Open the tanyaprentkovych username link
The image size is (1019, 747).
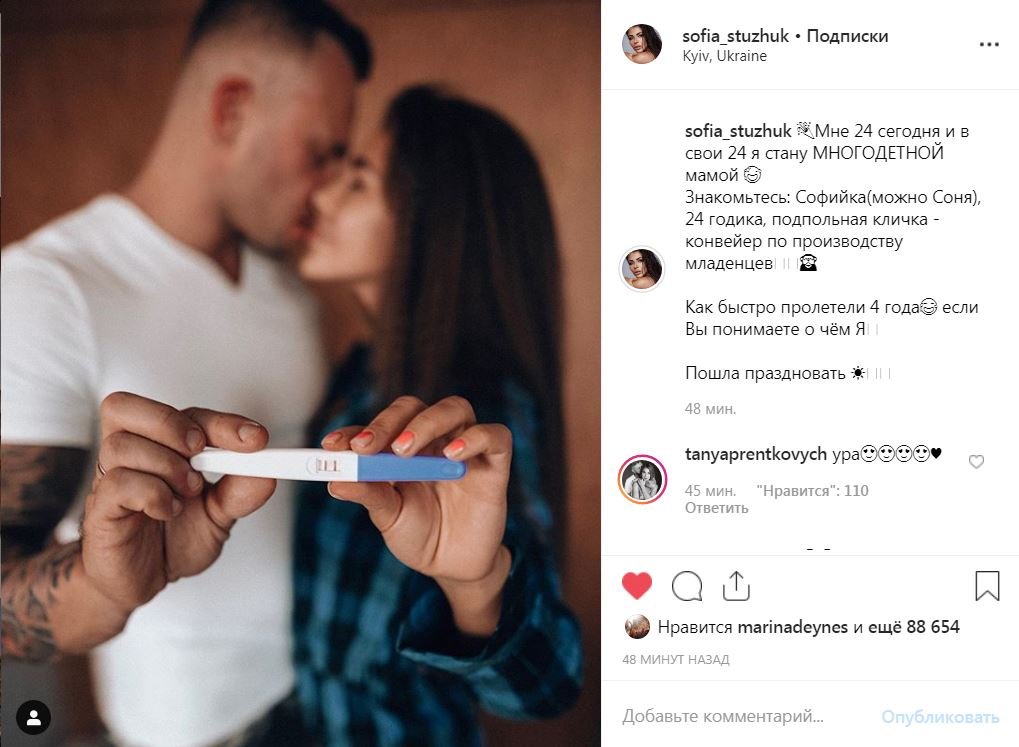pos(756,454)
